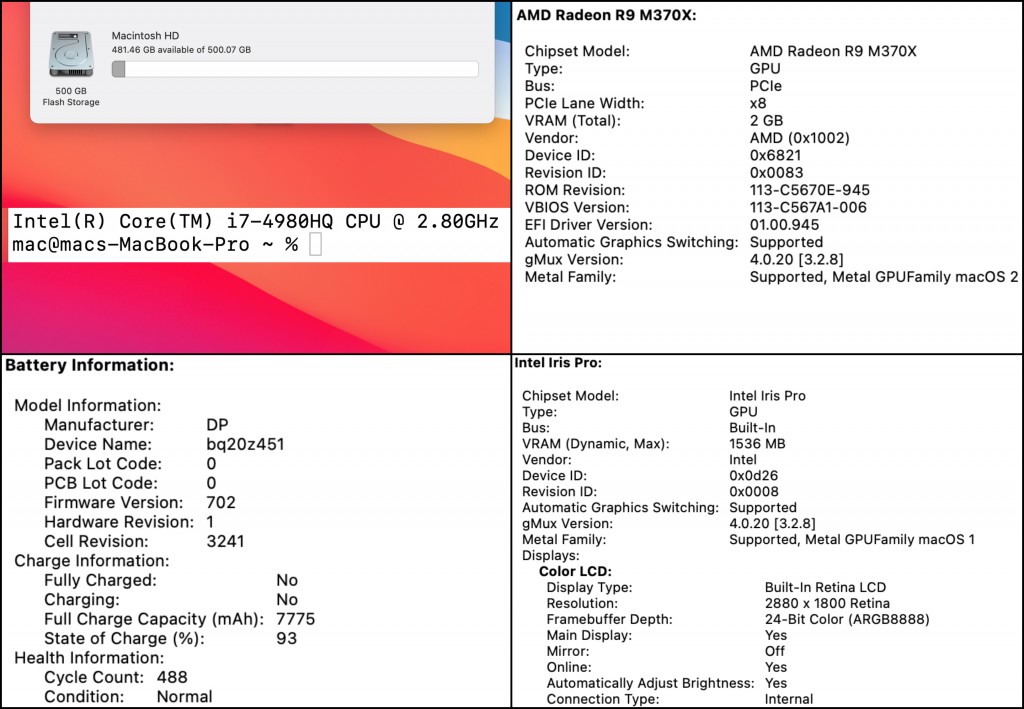Select 'Supported, Metal GPUFamily macOS 2' value
Image resolution: width=1024 pixels, height=709 pixels.
(x=884, y=277)
